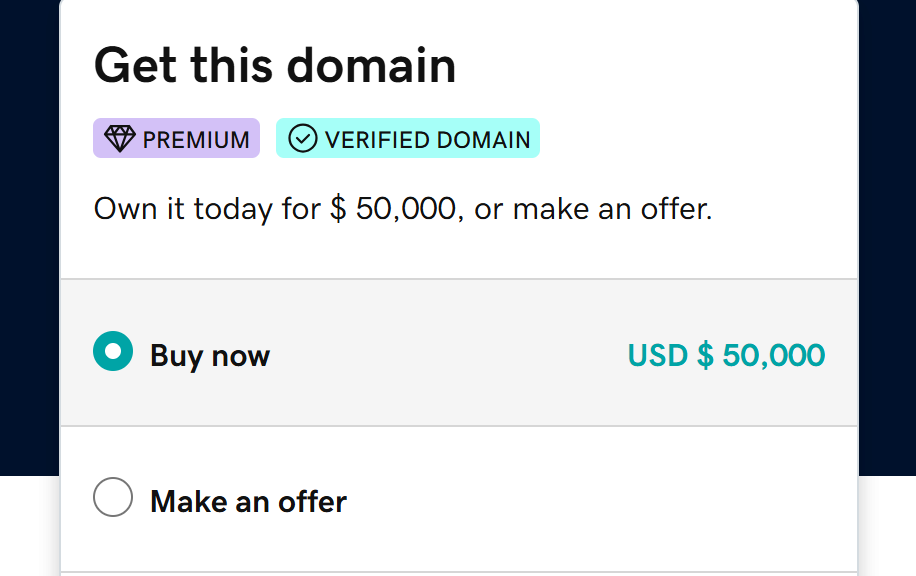Viewport: 916px width, 576px height.
Task: Click the Get this domain heading
Action: (x=275, y=65)
